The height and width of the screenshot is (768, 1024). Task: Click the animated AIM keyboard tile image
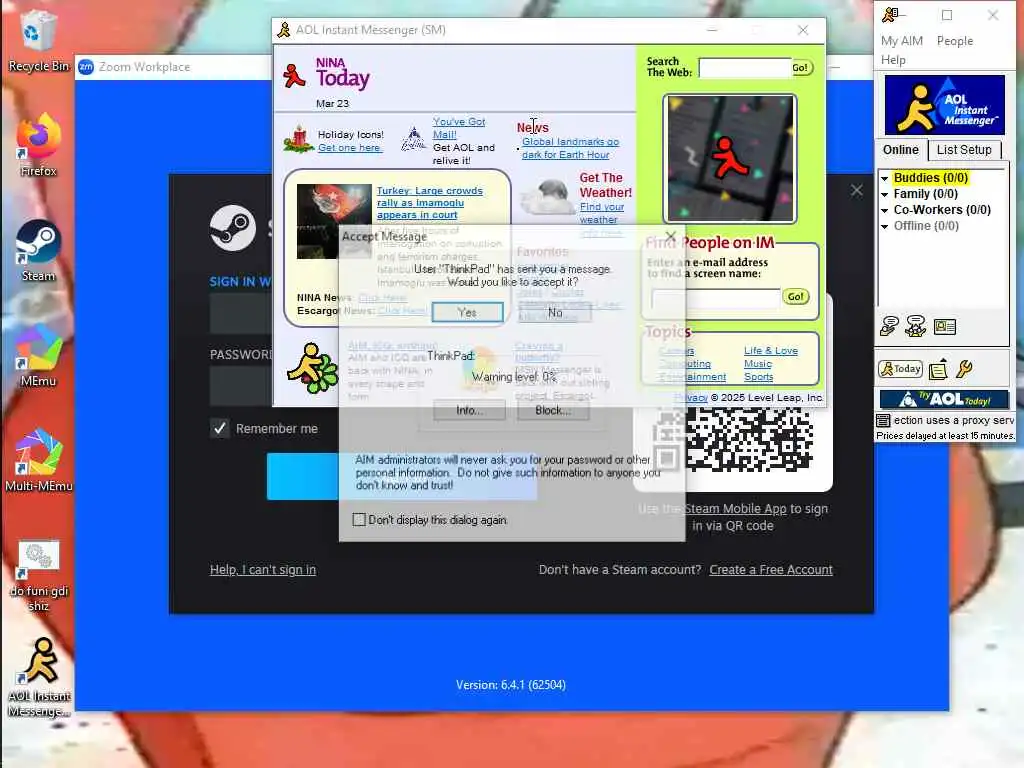(x=729, y=159)
